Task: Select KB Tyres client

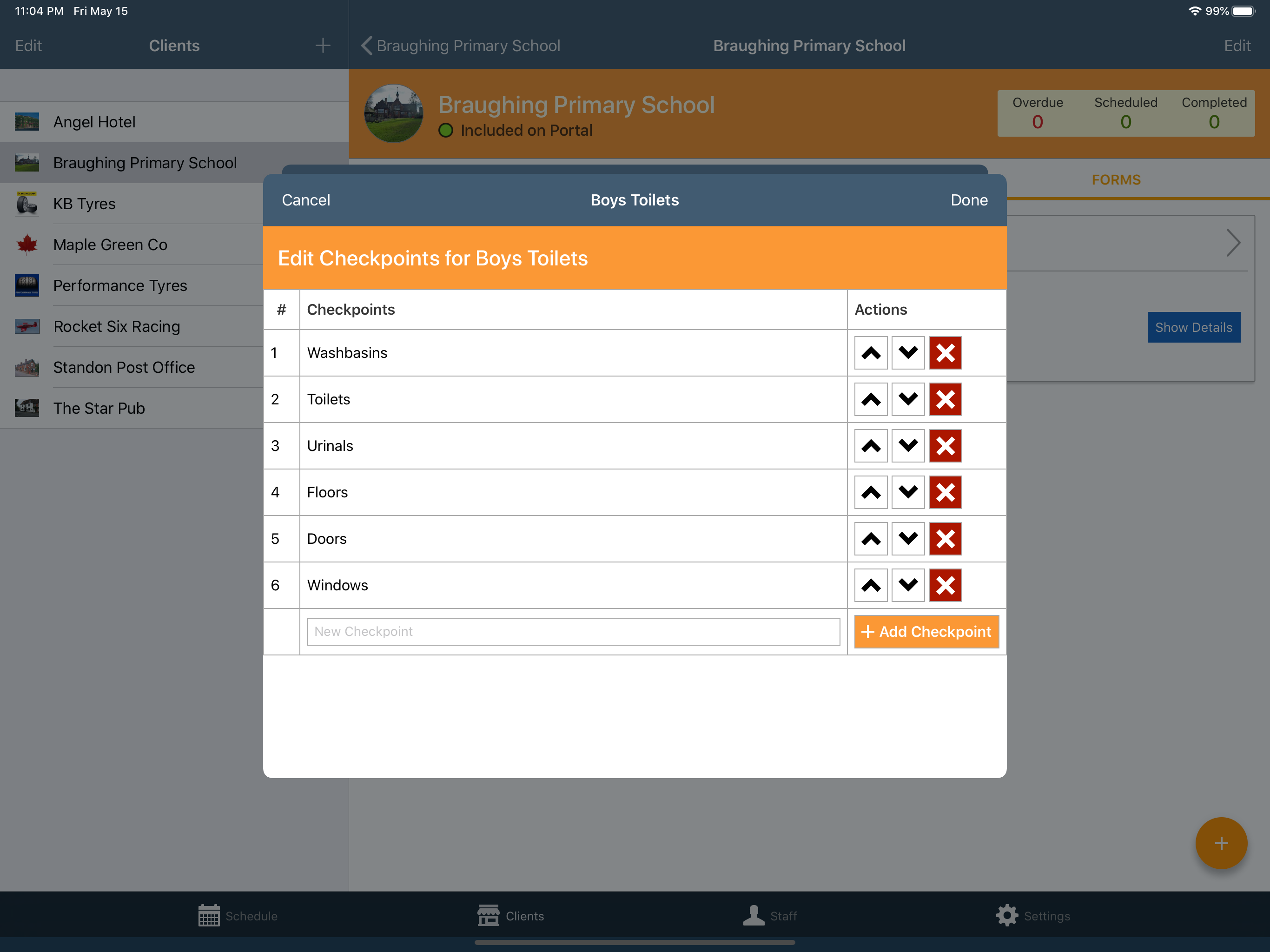Action: click(132, 203)
